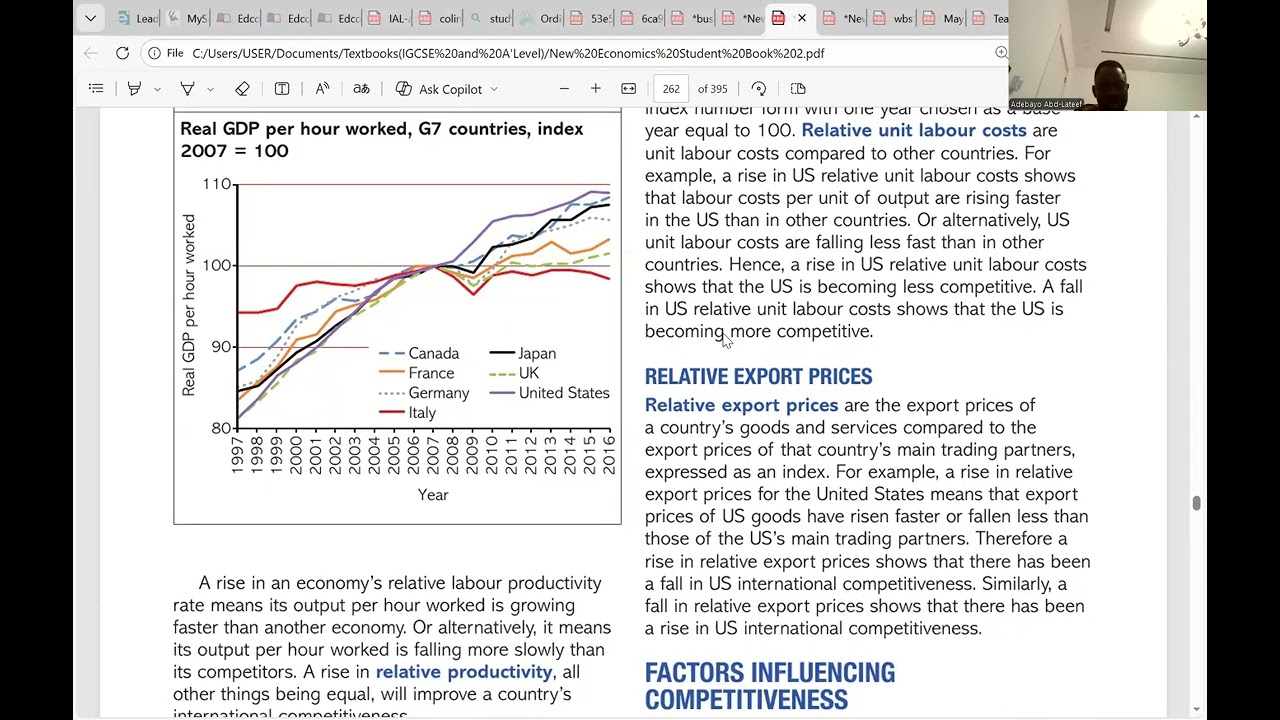The height and width of the screenshot is (720, 1280).
Task: Toggle page view layout
Action: (x=798, y=89)
